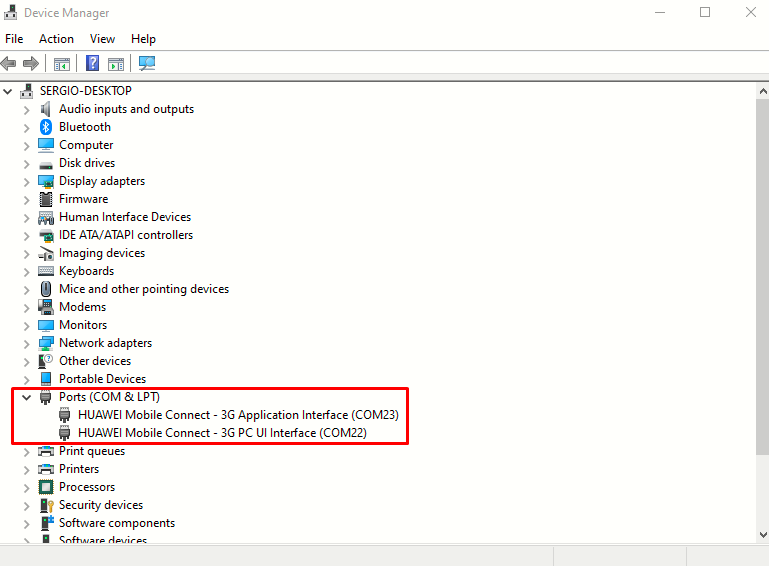Screen dimensions: 769x566
Task: Click the Software components puzzle icon
Action: tap(47, 523)
